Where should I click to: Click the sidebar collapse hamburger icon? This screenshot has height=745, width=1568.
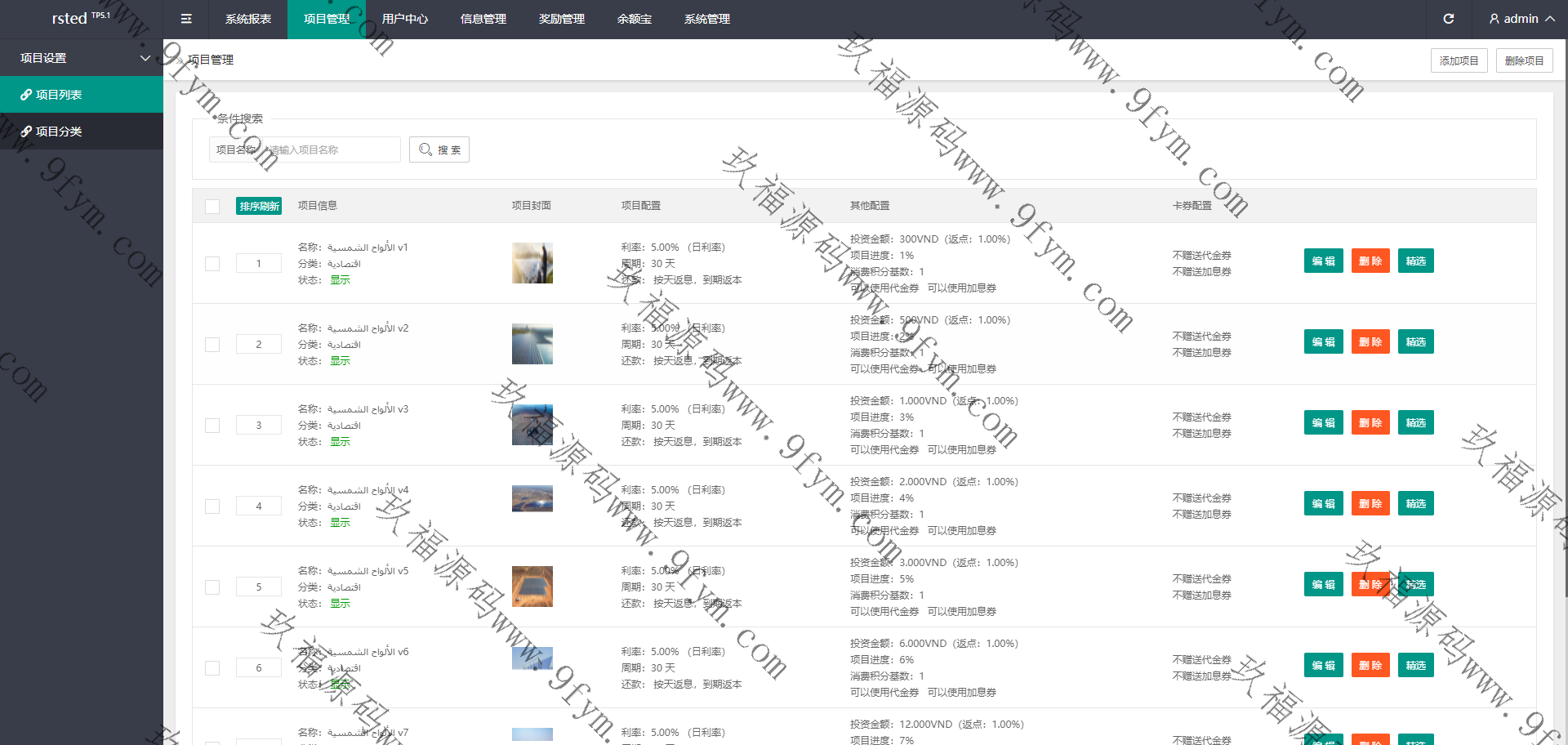(x=186, y=19)
